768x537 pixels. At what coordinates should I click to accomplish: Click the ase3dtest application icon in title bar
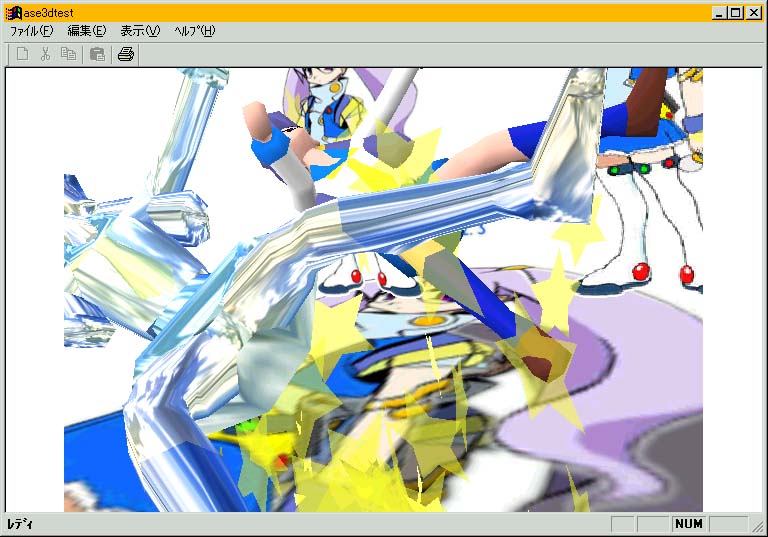pyautogui.click(x=14, y=13)
